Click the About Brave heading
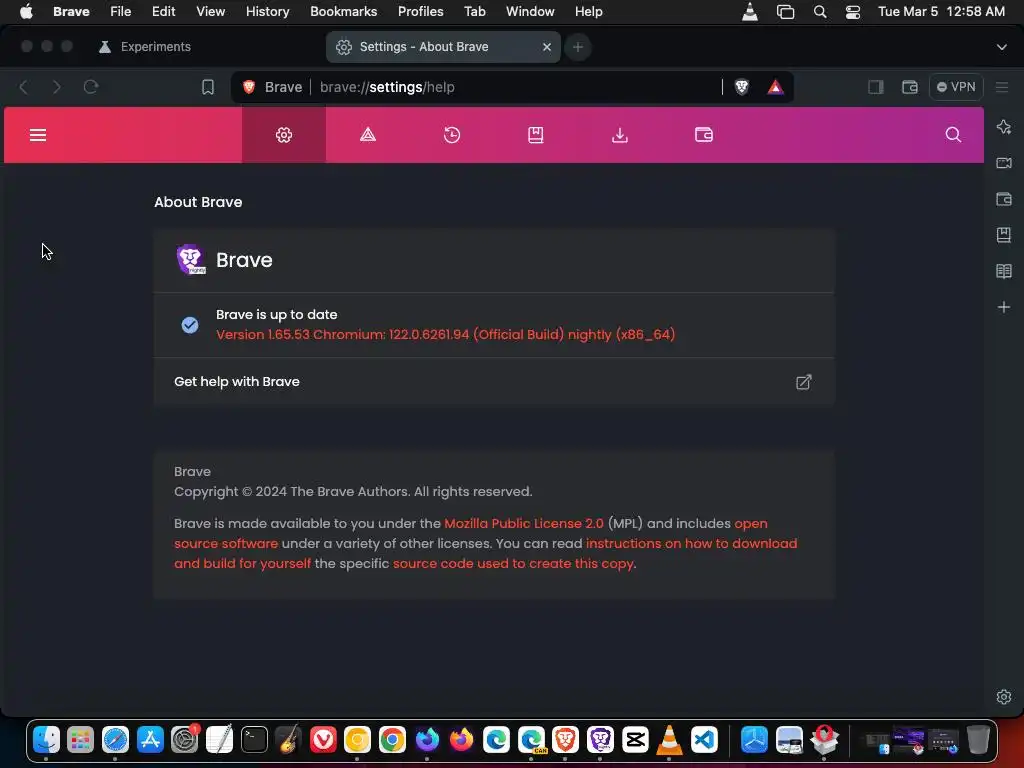Viewport: 1024px width, 768px height. [198, 202]
